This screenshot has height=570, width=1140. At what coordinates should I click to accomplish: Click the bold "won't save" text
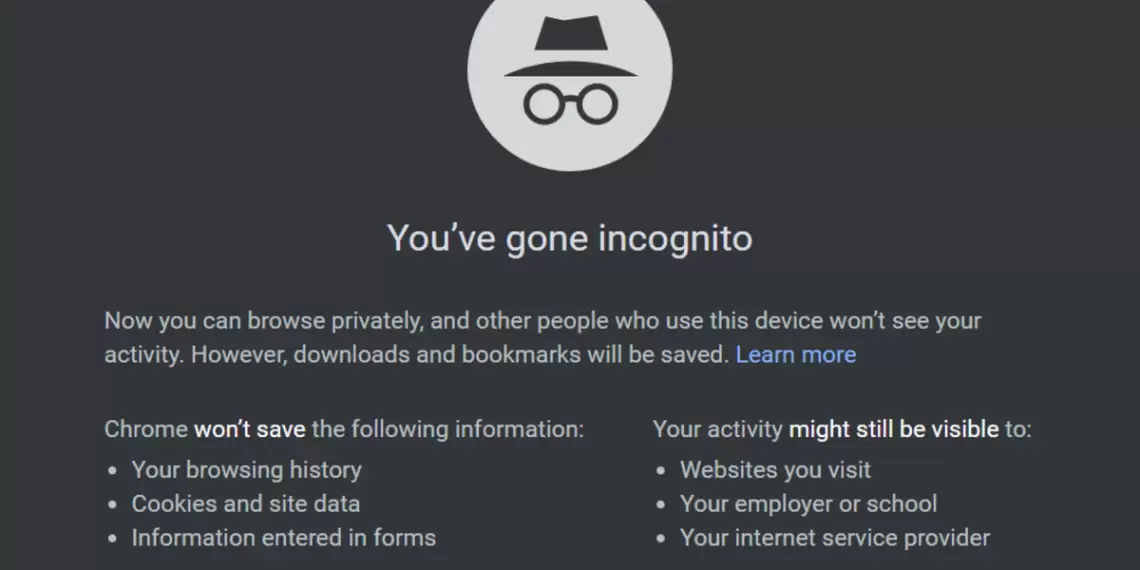coord(249,430)
